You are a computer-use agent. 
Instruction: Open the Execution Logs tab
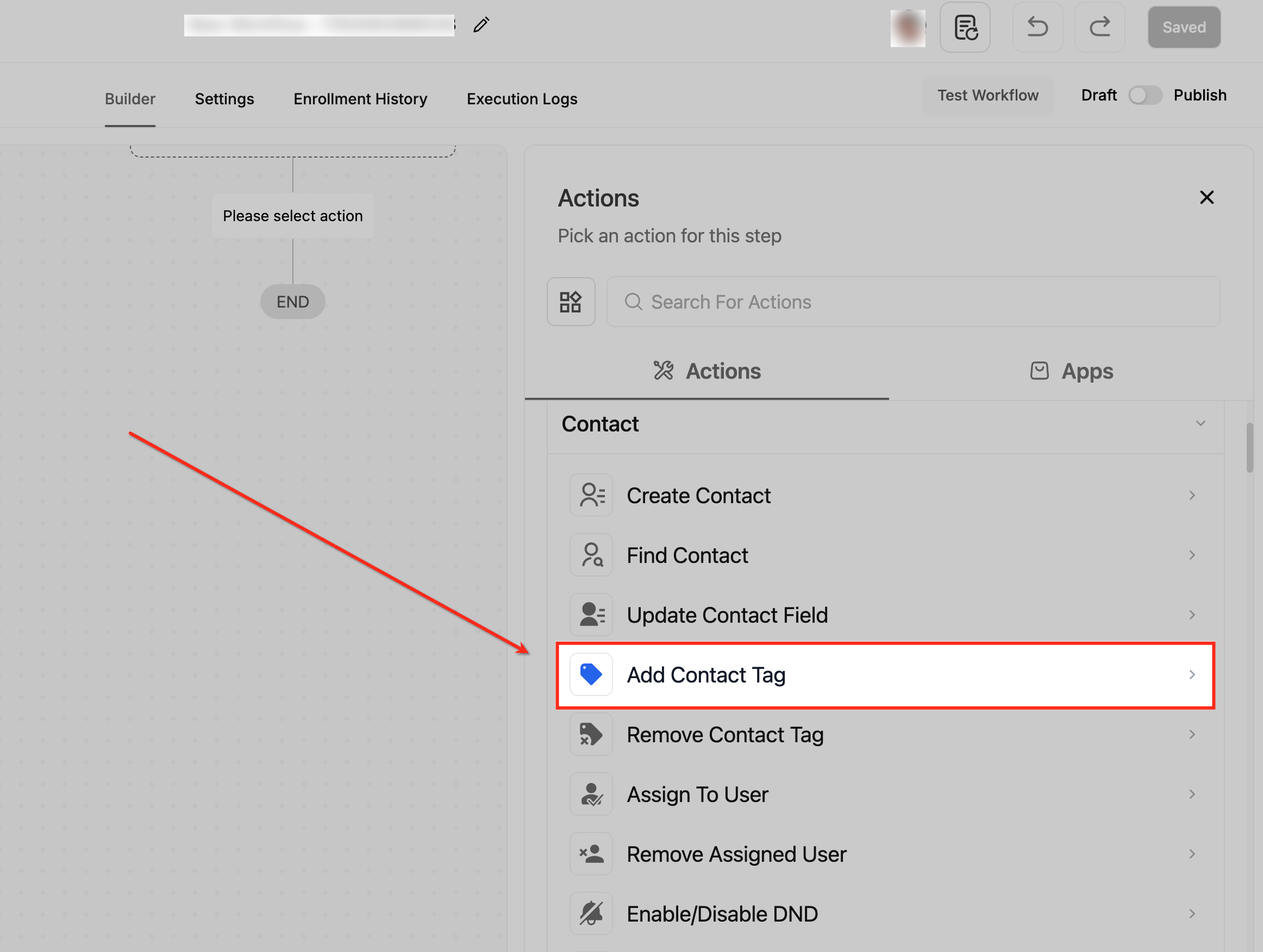[x=521, y=99]
